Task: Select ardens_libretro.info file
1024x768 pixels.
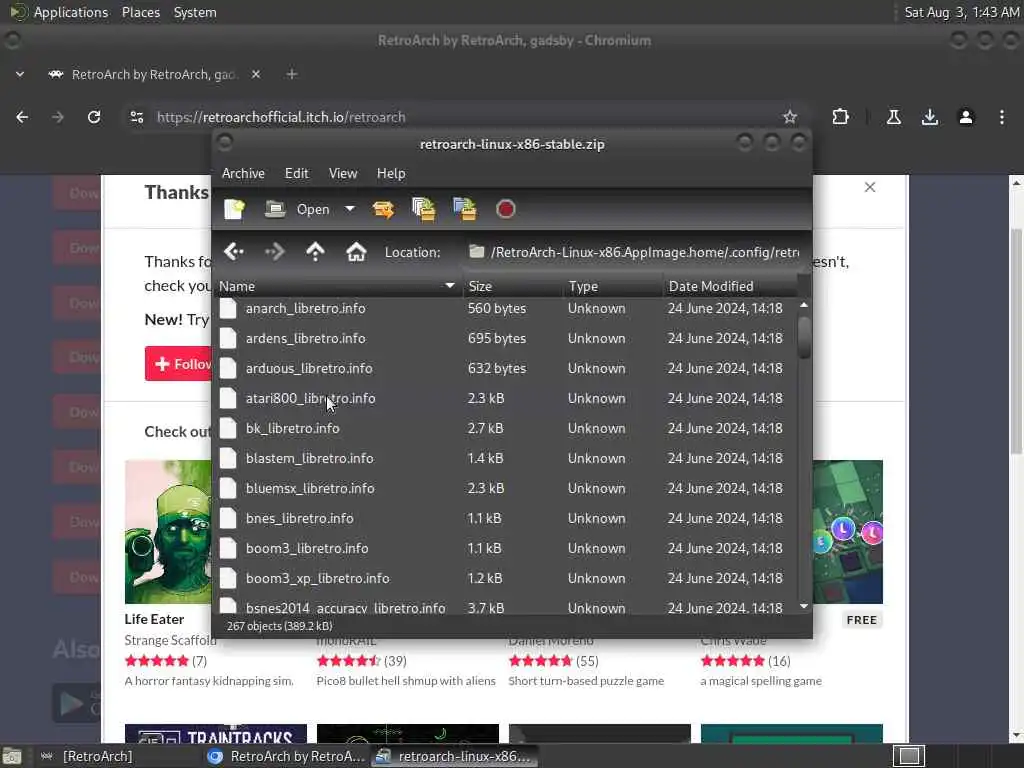Action: coord(505,338)
